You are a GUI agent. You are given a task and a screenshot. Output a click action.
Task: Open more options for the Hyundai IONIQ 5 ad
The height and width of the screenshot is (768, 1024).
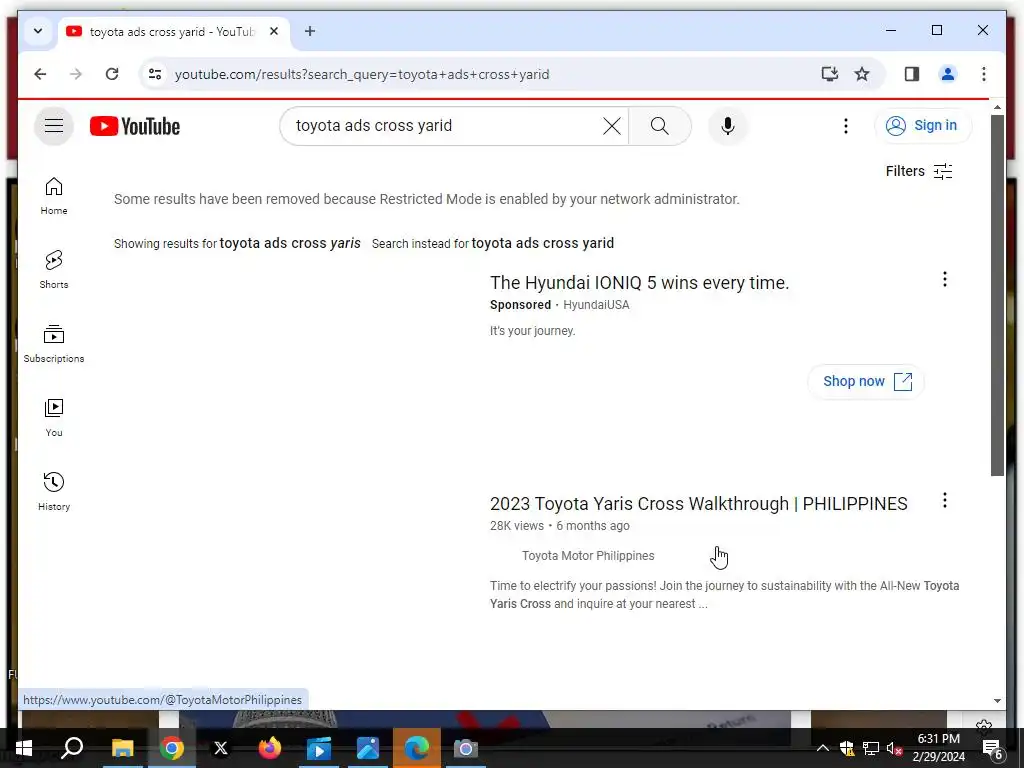point(944,280)
